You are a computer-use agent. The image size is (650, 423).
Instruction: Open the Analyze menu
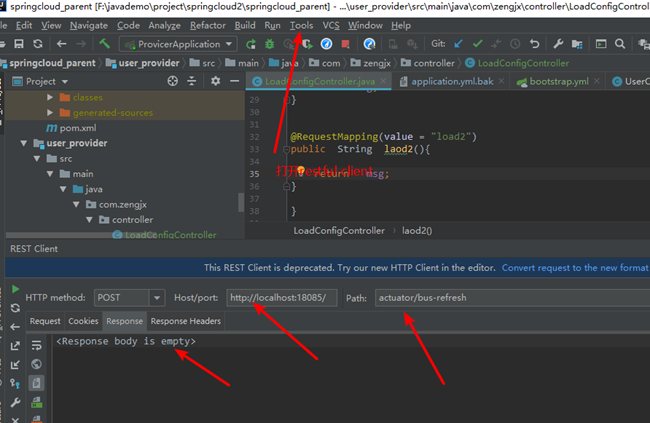(x=165, y=26)
